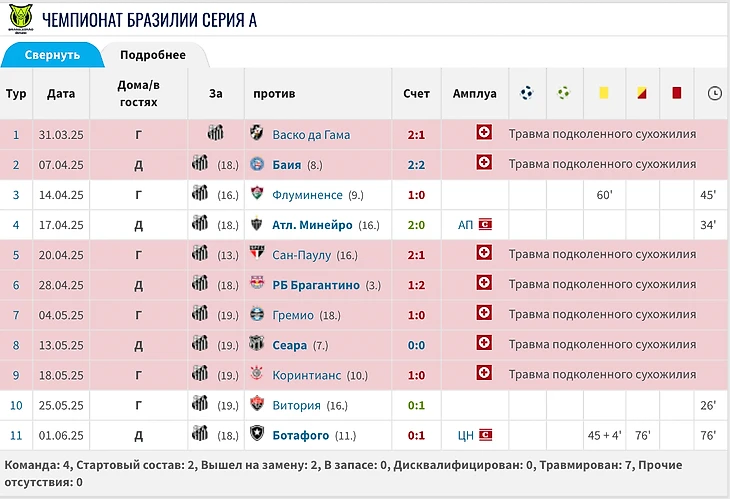Click the red card column icon
The image size is (730, 499).
click(677, 93)
